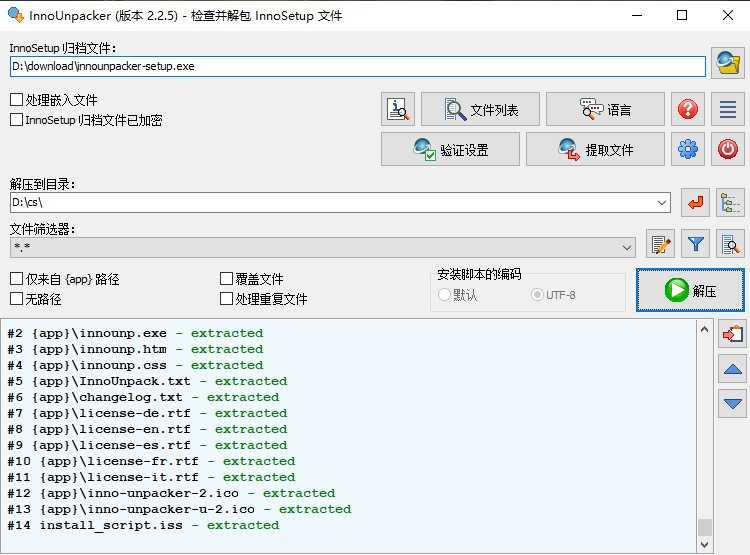Click the edit filter pencil icon

(659, 243)
